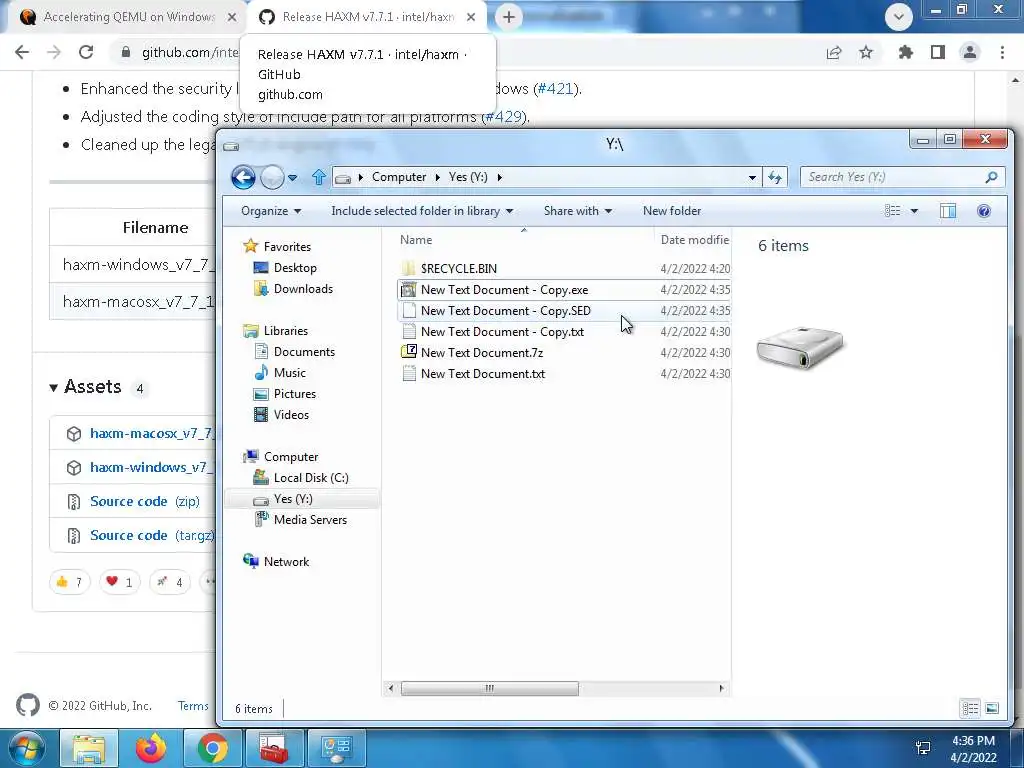This screenshot has height=768, width=1024.
Task: Open the Organize menu
Action: 271,211
